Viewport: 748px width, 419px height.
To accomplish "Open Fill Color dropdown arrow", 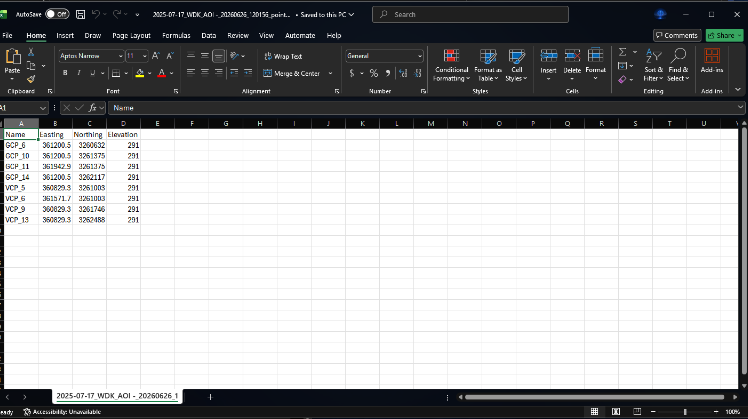I will (x=149, y=73).
